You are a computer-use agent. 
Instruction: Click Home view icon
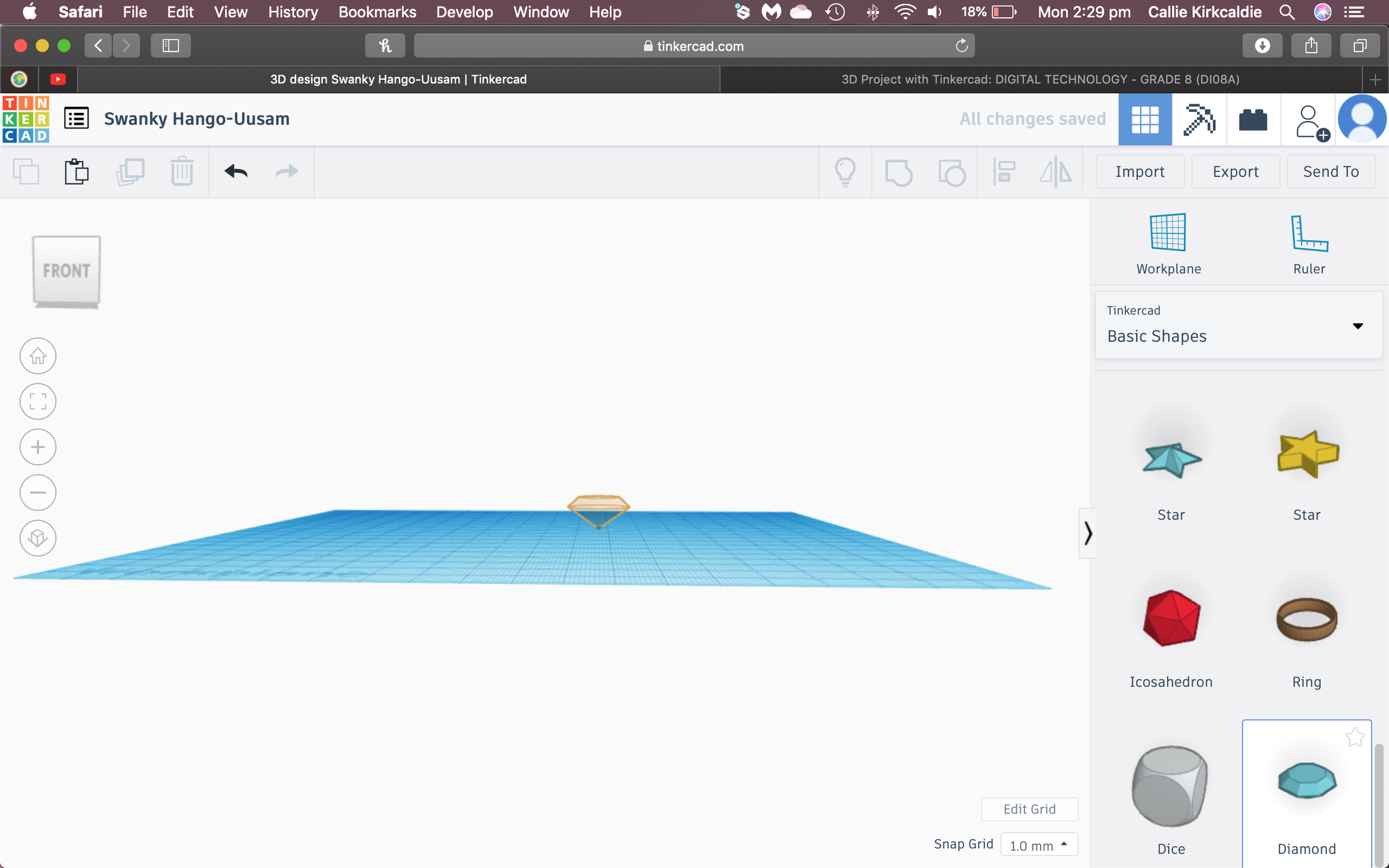click(38, 355)
